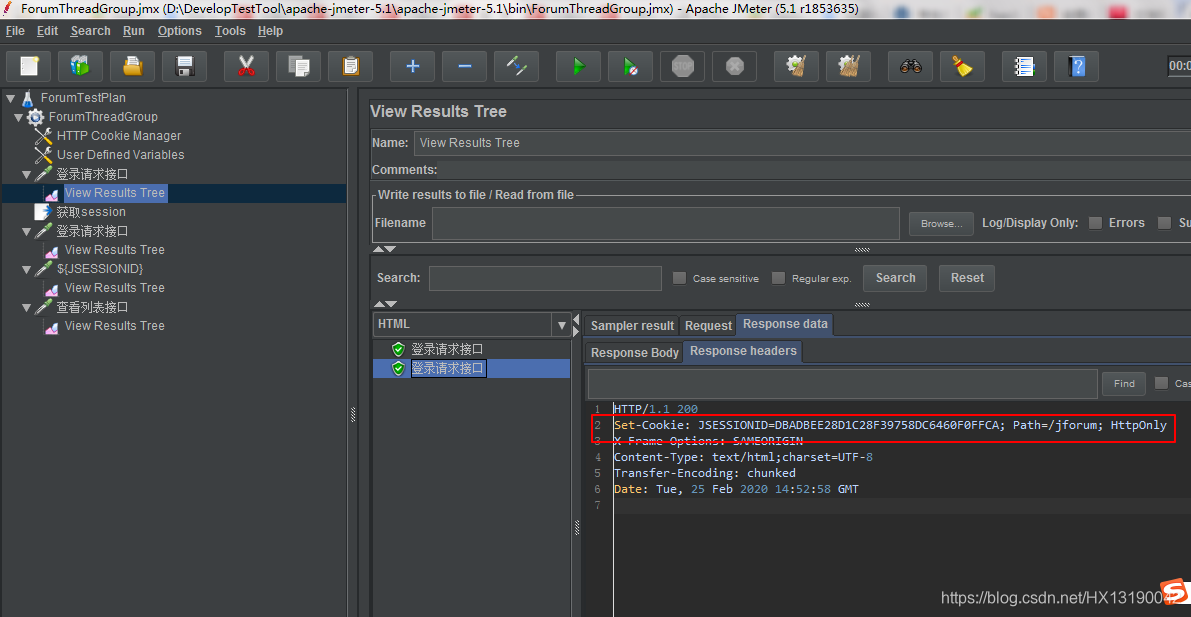
Task: Collapse all nodes with the minus icon
Action: (x=465, y=66)
